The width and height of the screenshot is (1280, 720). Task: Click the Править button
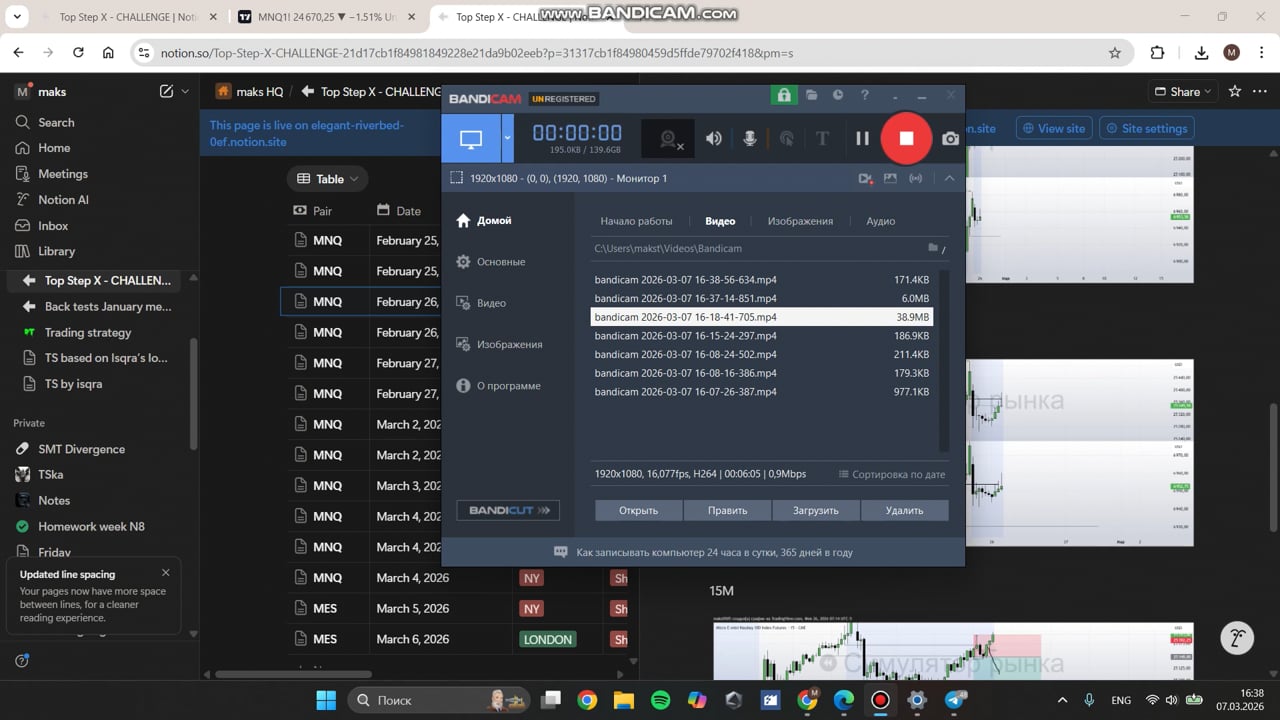[x=727, y=510]
